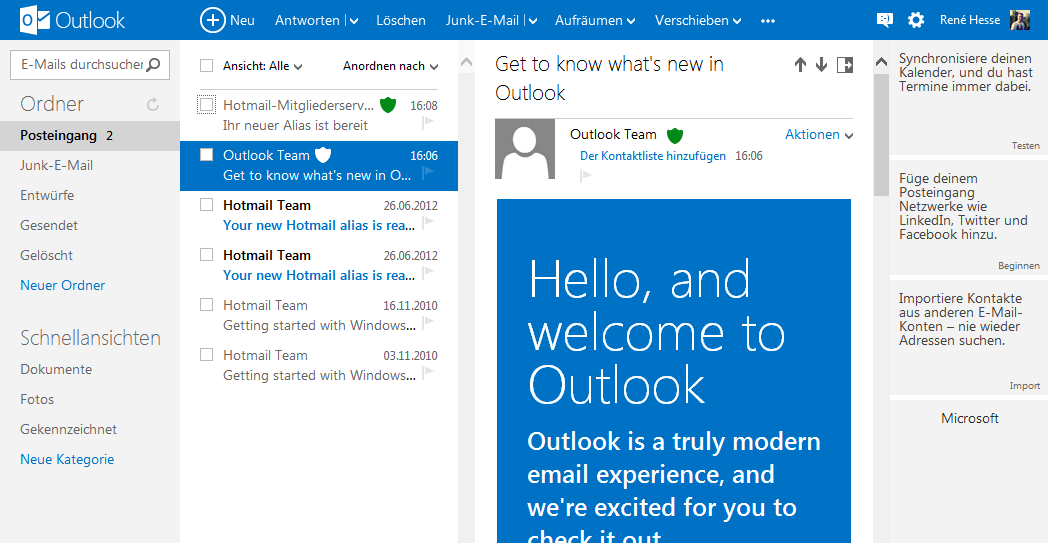Expand the Aktionen menu
Screen dimensions: 1048x543
[819, 134]
